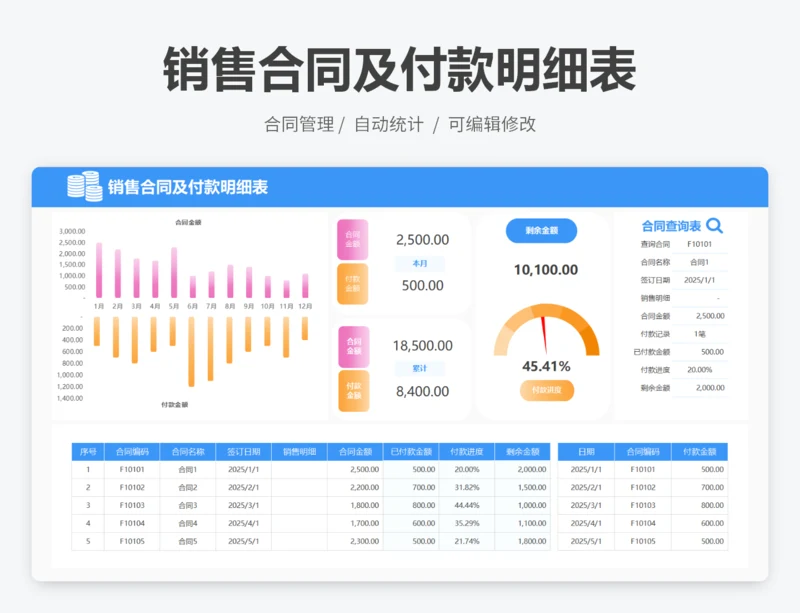The width and height of the screenshot is (800, 613).
Task: Click cell 合同4 in contract table
Action: pos(188,523)
